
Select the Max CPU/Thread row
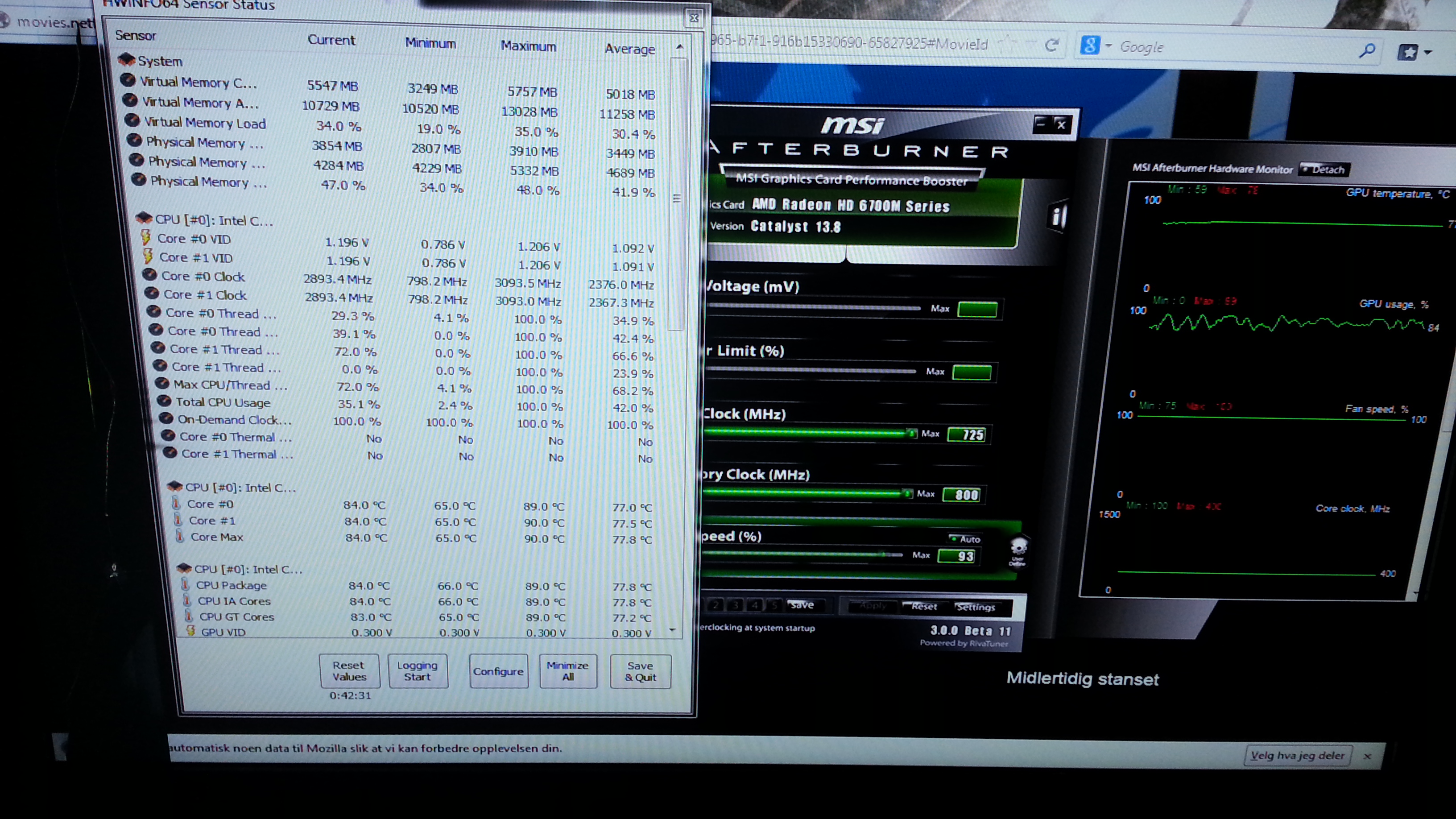tap(404, 387)
